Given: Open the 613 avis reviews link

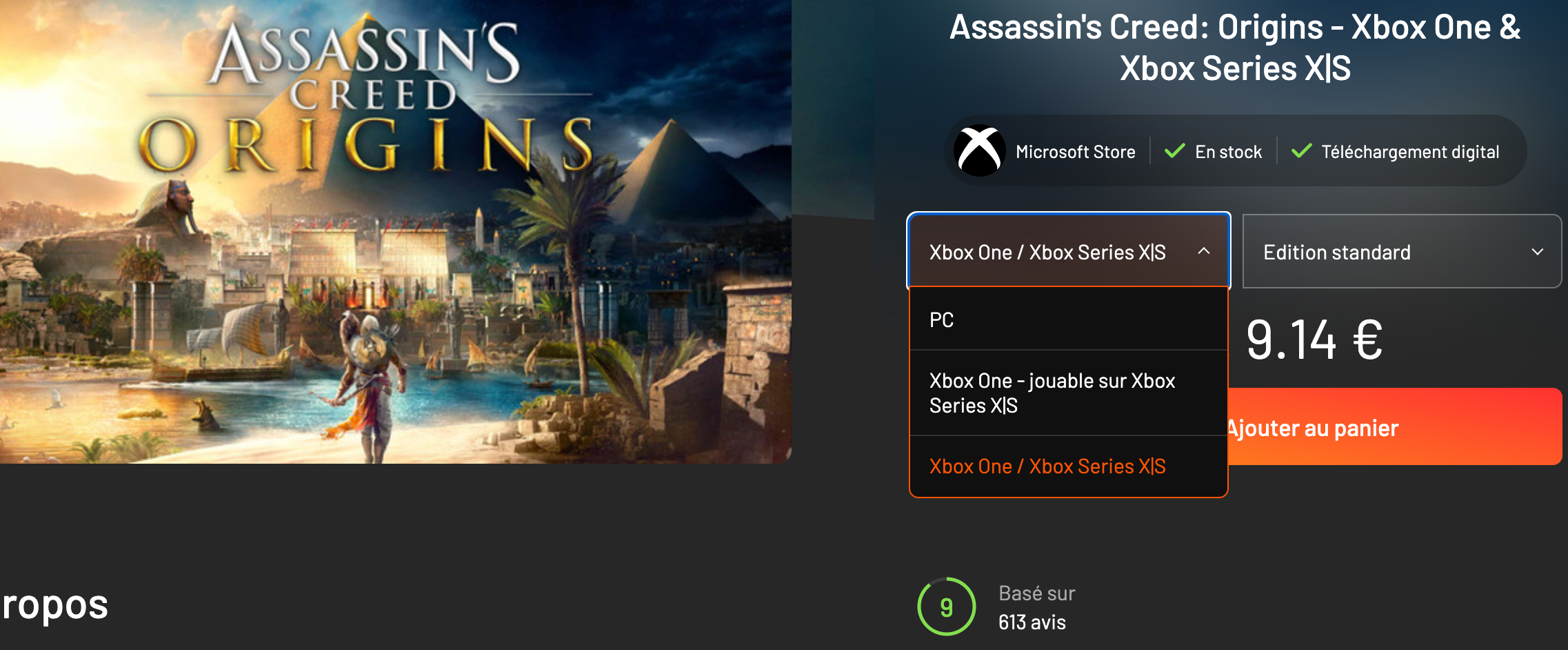Looking at the screenshot, I should [1032, 622].
